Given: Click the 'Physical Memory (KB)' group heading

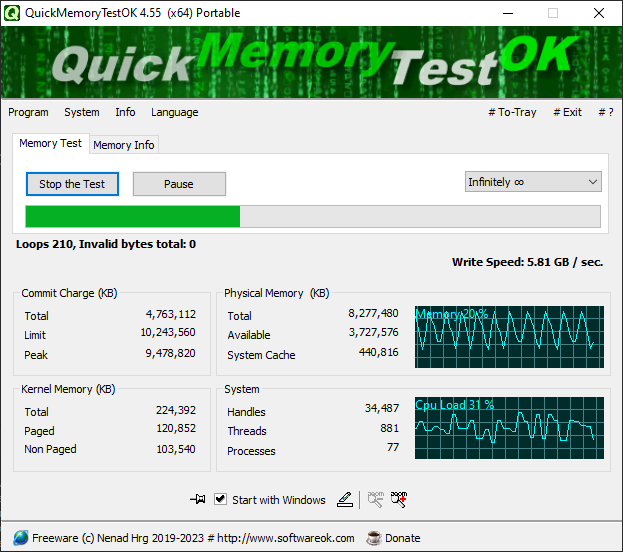Looking at the screenshot, I should (x=277, y=293).
